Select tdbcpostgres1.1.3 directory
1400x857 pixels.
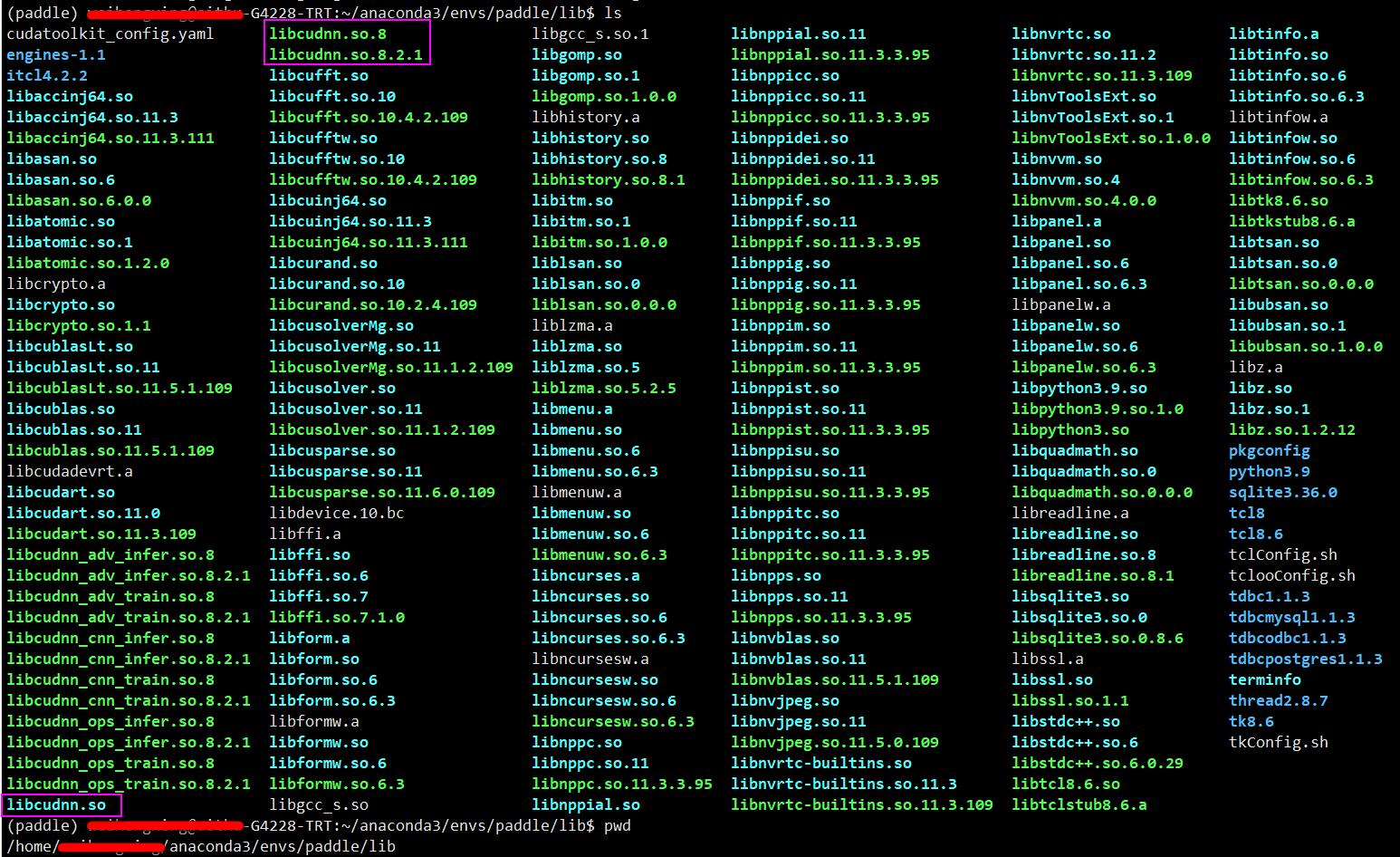(x=1306, y=659)
